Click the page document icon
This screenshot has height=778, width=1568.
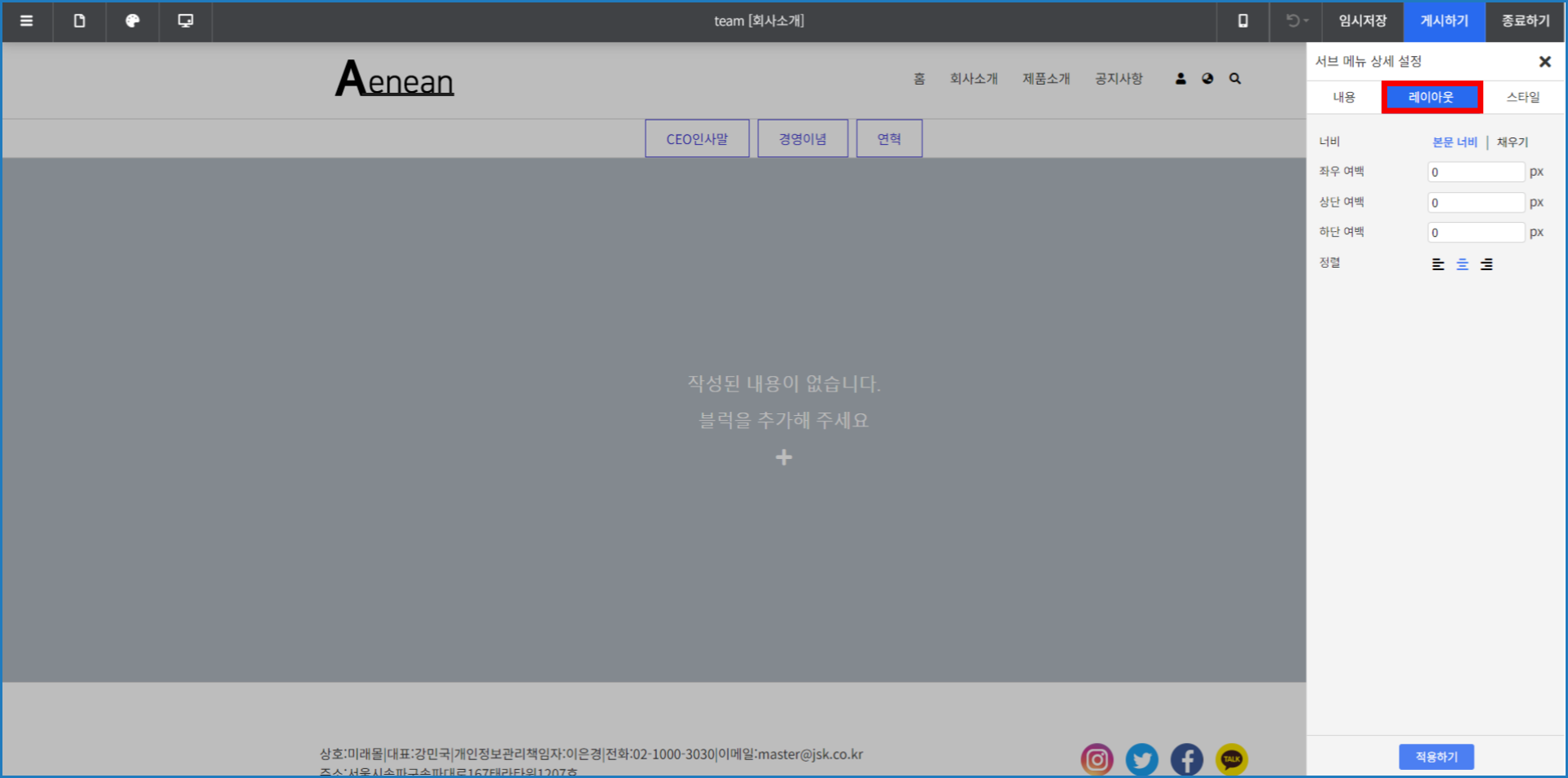(x=80, y=21)
